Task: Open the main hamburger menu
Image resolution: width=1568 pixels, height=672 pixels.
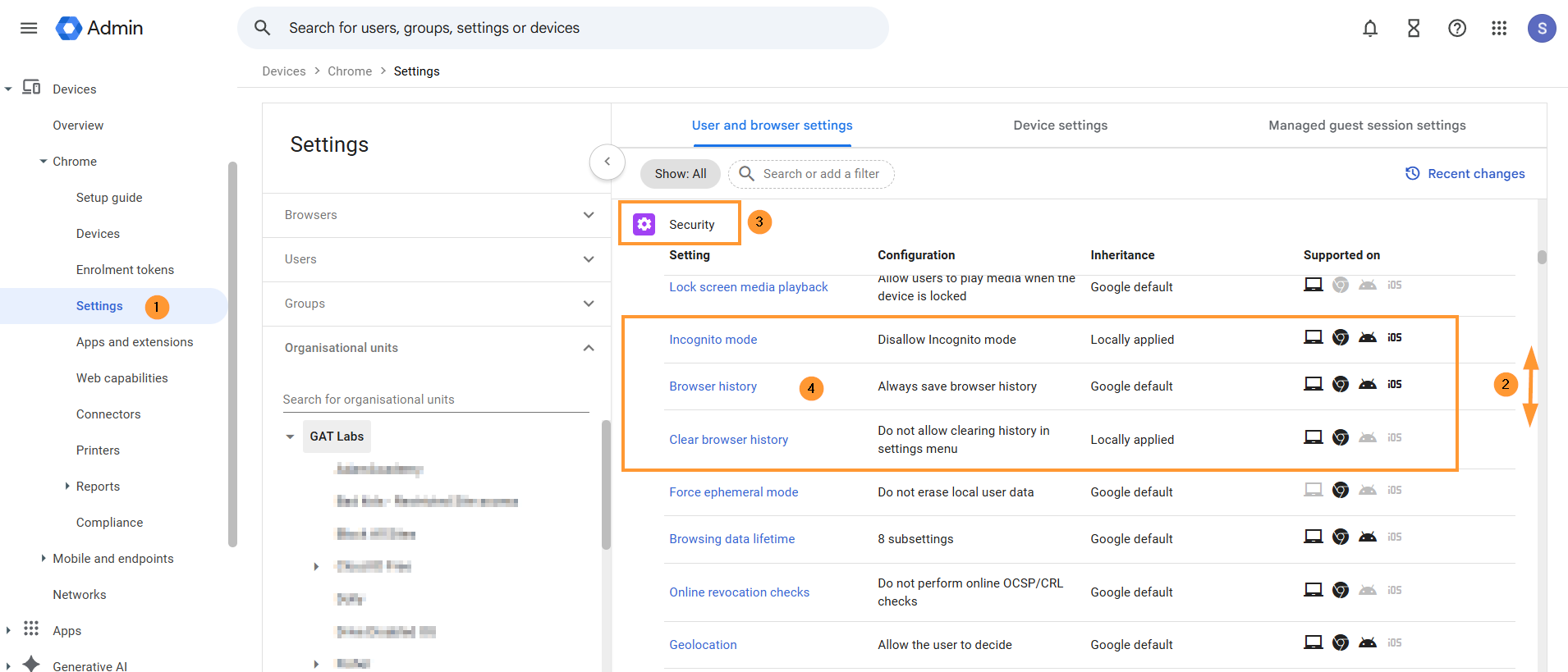Action: coord(29,28)
